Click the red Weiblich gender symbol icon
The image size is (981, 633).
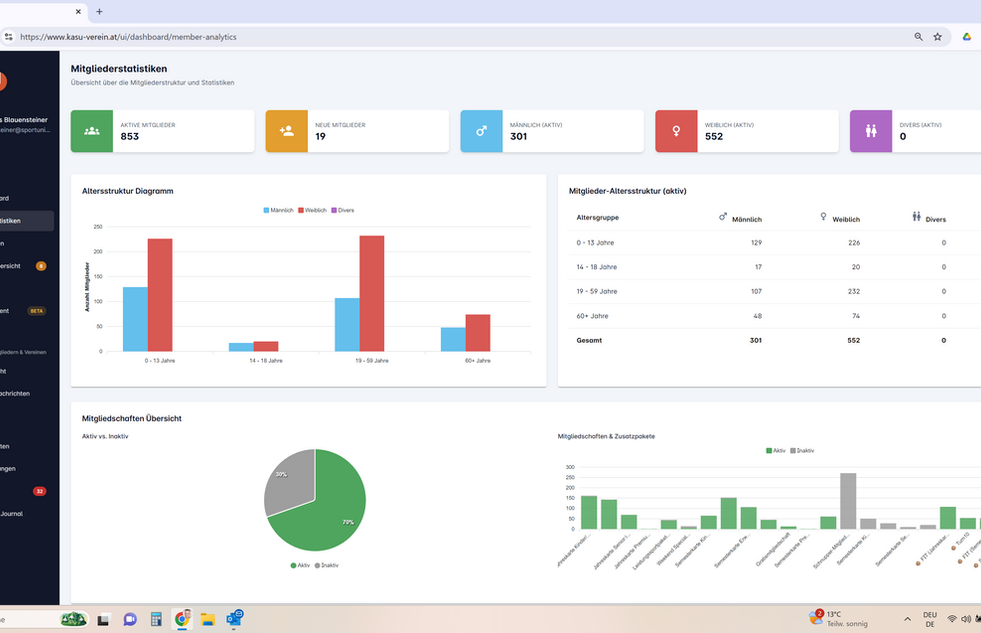coord(676,131)
